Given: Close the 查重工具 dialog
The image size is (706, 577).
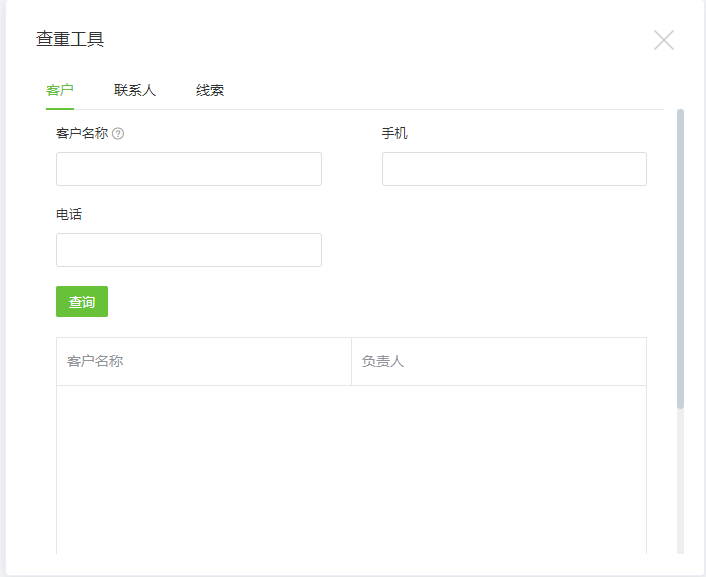Looking at the screenshot, I should click(664, 40).
